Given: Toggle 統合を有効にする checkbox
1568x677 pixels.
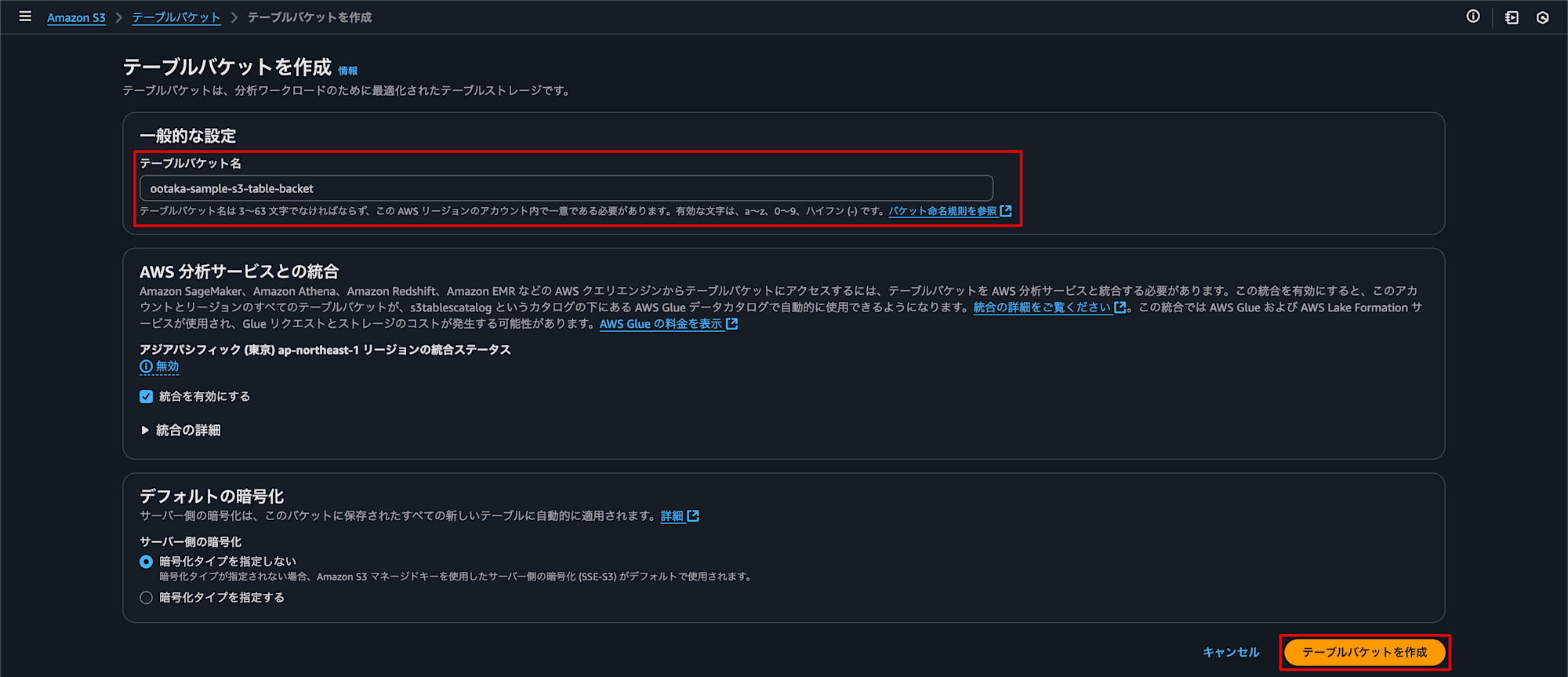Looking at the screenshot, I should click(146, 396).
